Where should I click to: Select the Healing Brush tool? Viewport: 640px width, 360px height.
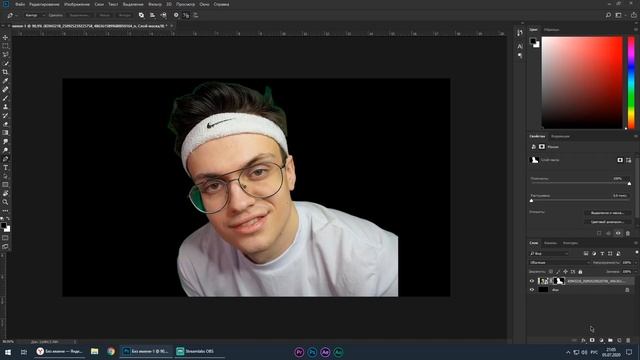coord(5,89)
